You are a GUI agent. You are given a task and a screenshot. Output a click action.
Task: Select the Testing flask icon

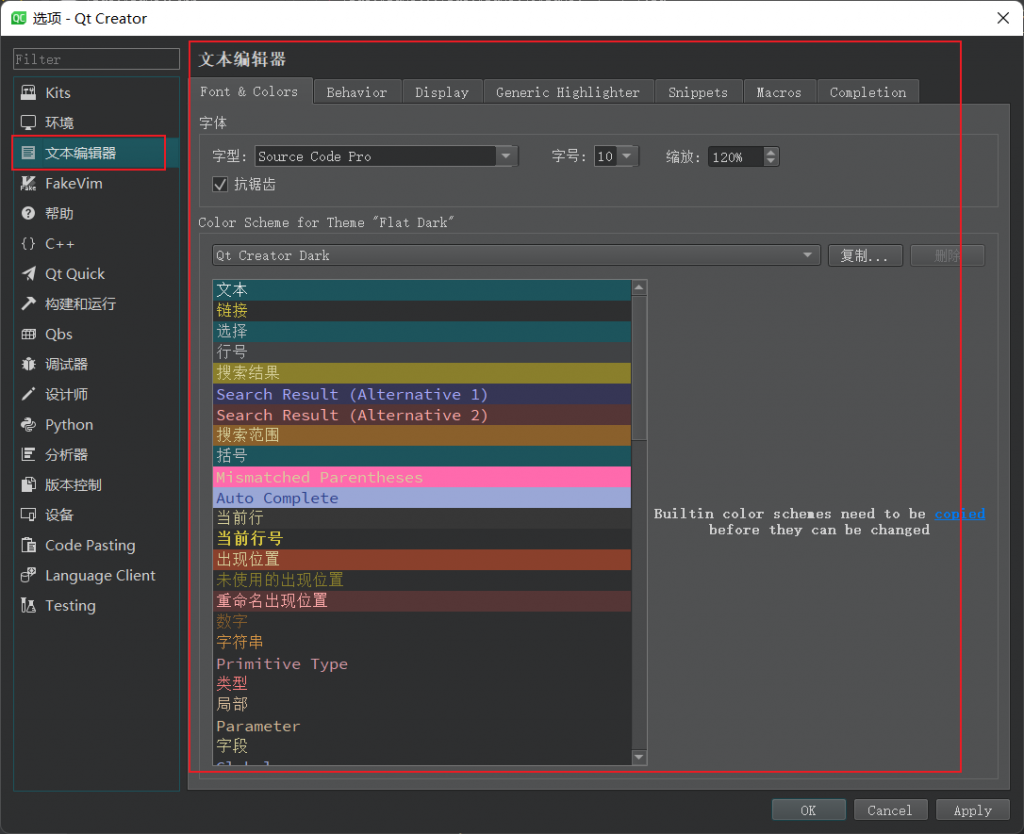coord(28,605)
